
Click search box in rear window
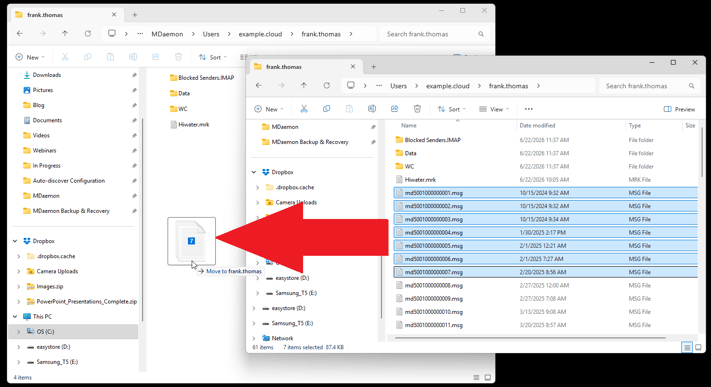(433, 34)
